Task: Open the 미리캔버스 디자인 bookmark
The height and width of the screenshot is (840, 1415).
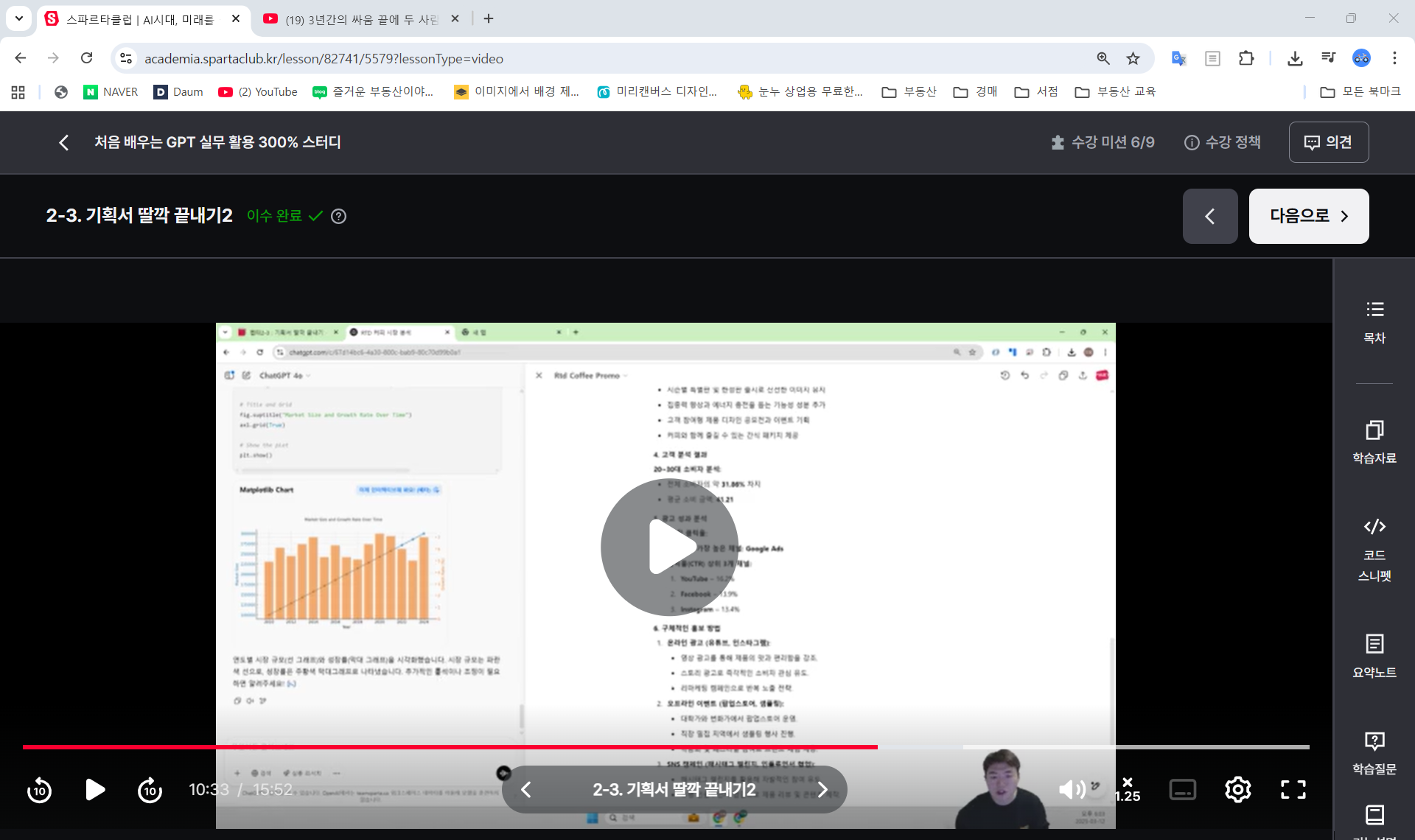Action: pos(657,92)
